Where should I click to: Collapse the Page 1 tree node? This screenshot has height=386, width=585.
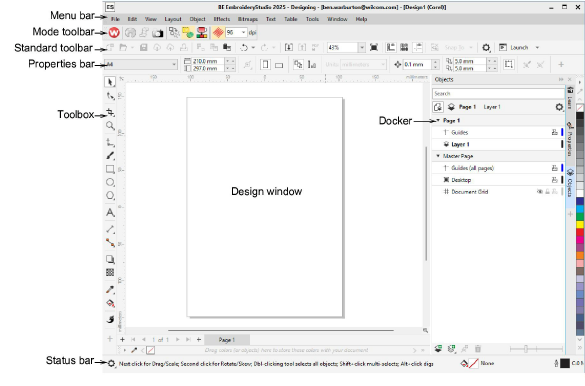pyautogui.click(x=438, y=120)
